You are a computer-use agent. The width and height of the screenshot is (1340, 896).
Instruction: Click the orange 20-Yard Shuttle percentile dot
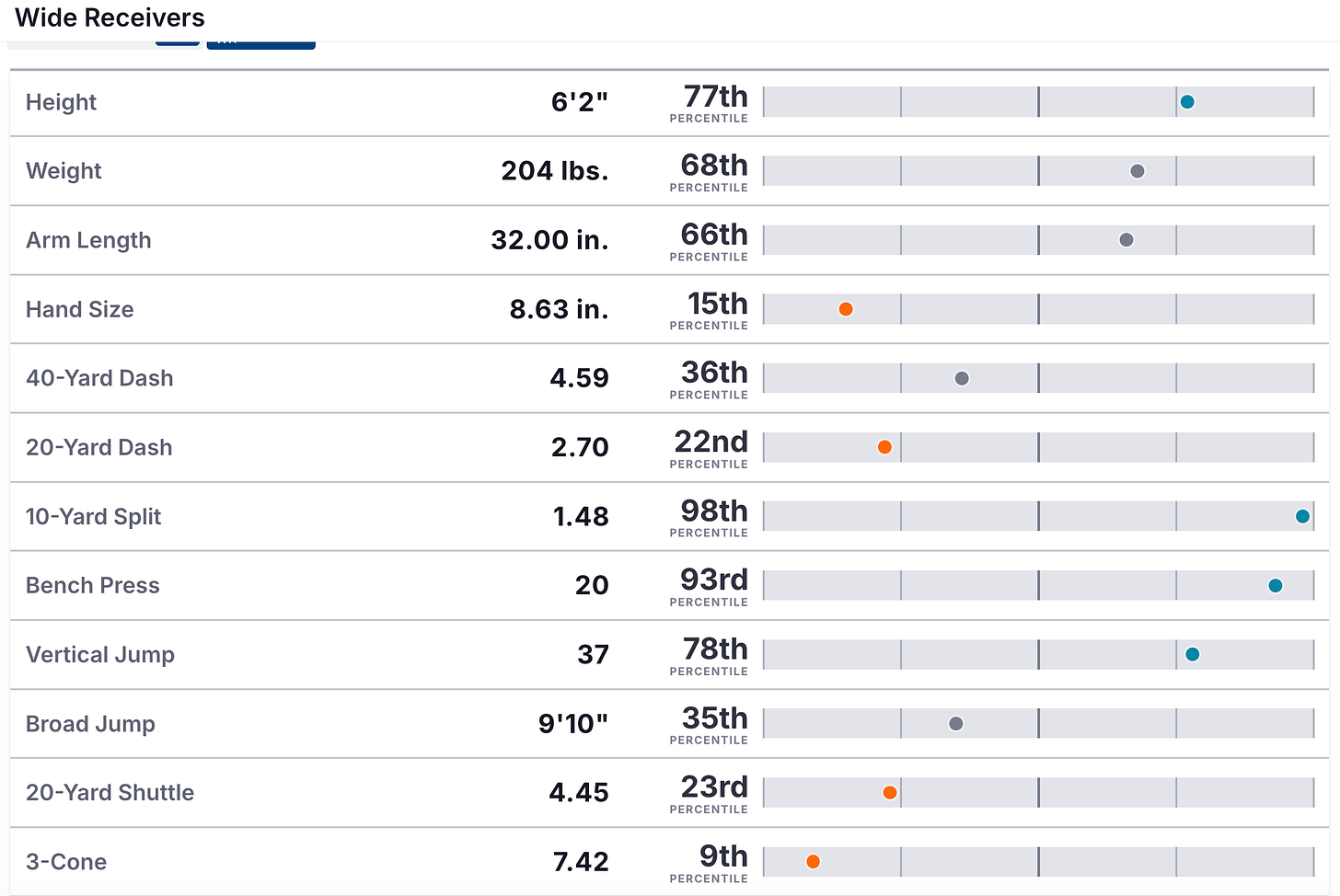point(890,792)
